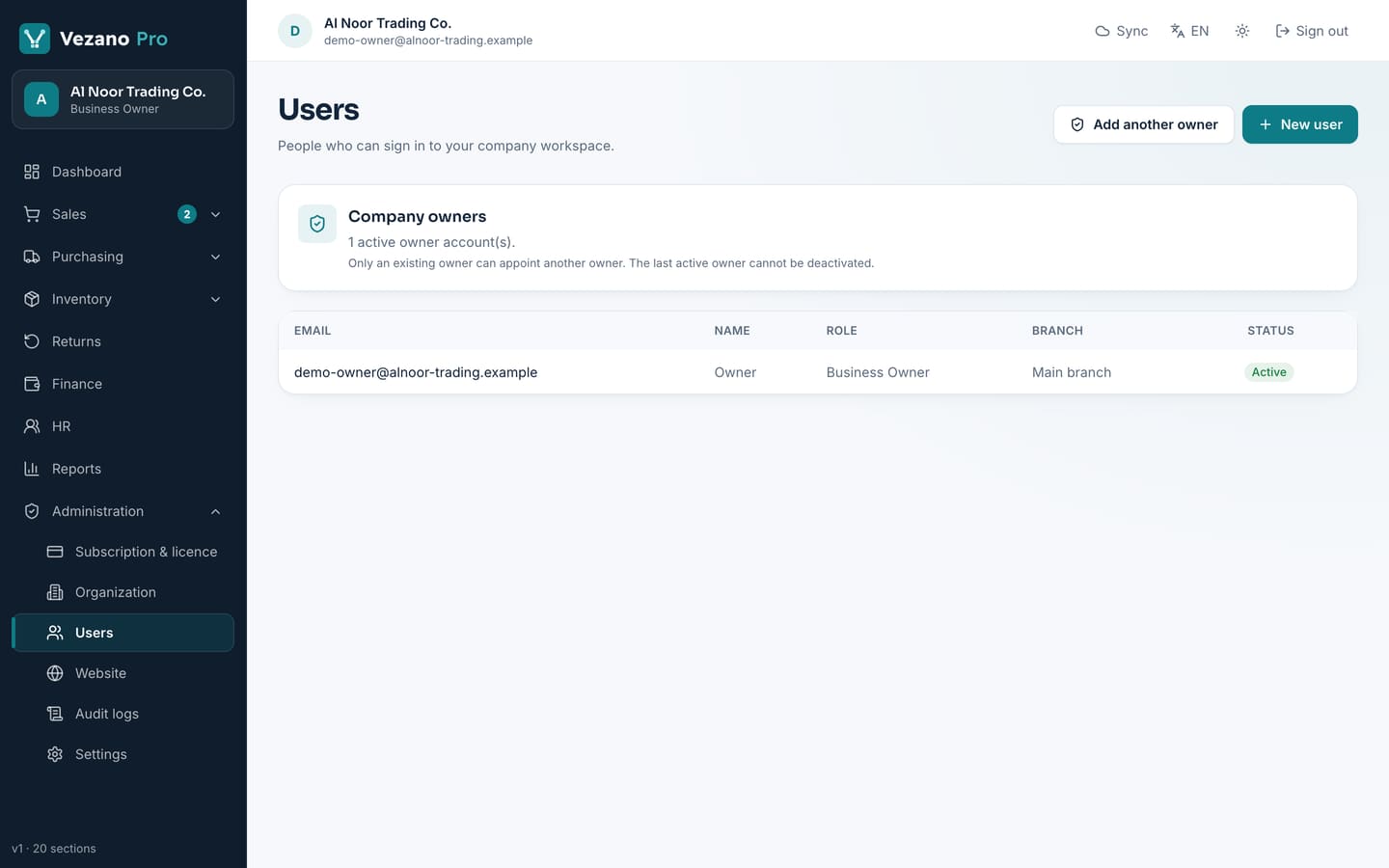Click the v1 · 20 sections footer text
The image size is (1389, 868).
pyautogui.click(x=54, y=849)
